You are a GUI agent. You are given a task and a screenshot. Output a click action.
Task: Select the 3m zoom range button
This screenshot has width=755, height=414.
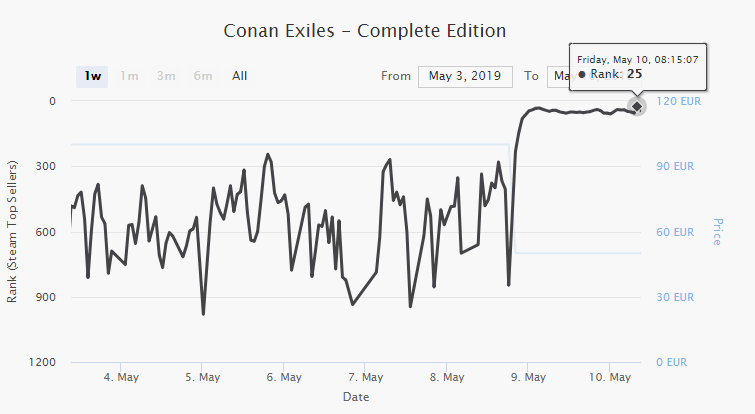[166, 76]
